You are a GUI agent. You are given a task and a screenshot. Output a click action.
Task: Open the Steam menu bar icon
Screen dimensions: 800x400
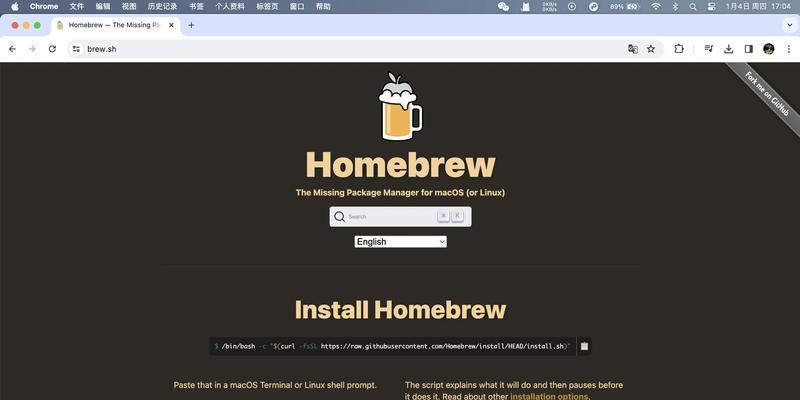(x=593, y=7)
